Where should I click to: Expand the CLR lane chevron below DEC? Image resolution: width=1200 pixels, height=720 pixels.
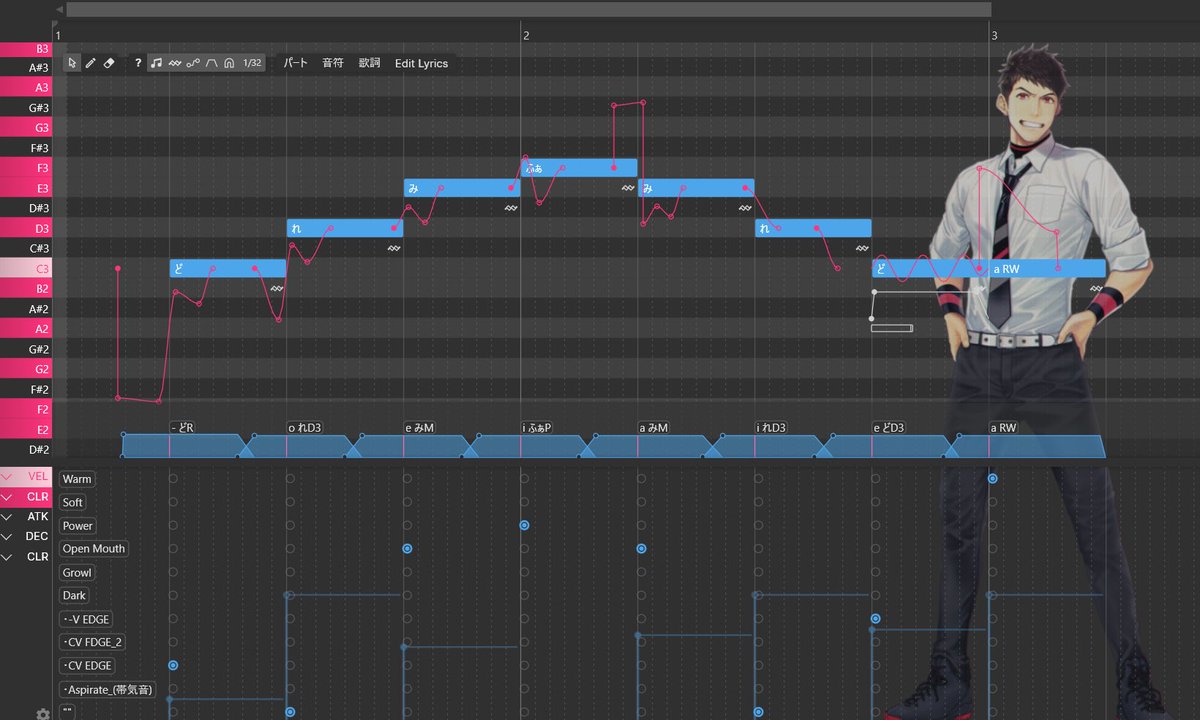[x=7, y=557]
